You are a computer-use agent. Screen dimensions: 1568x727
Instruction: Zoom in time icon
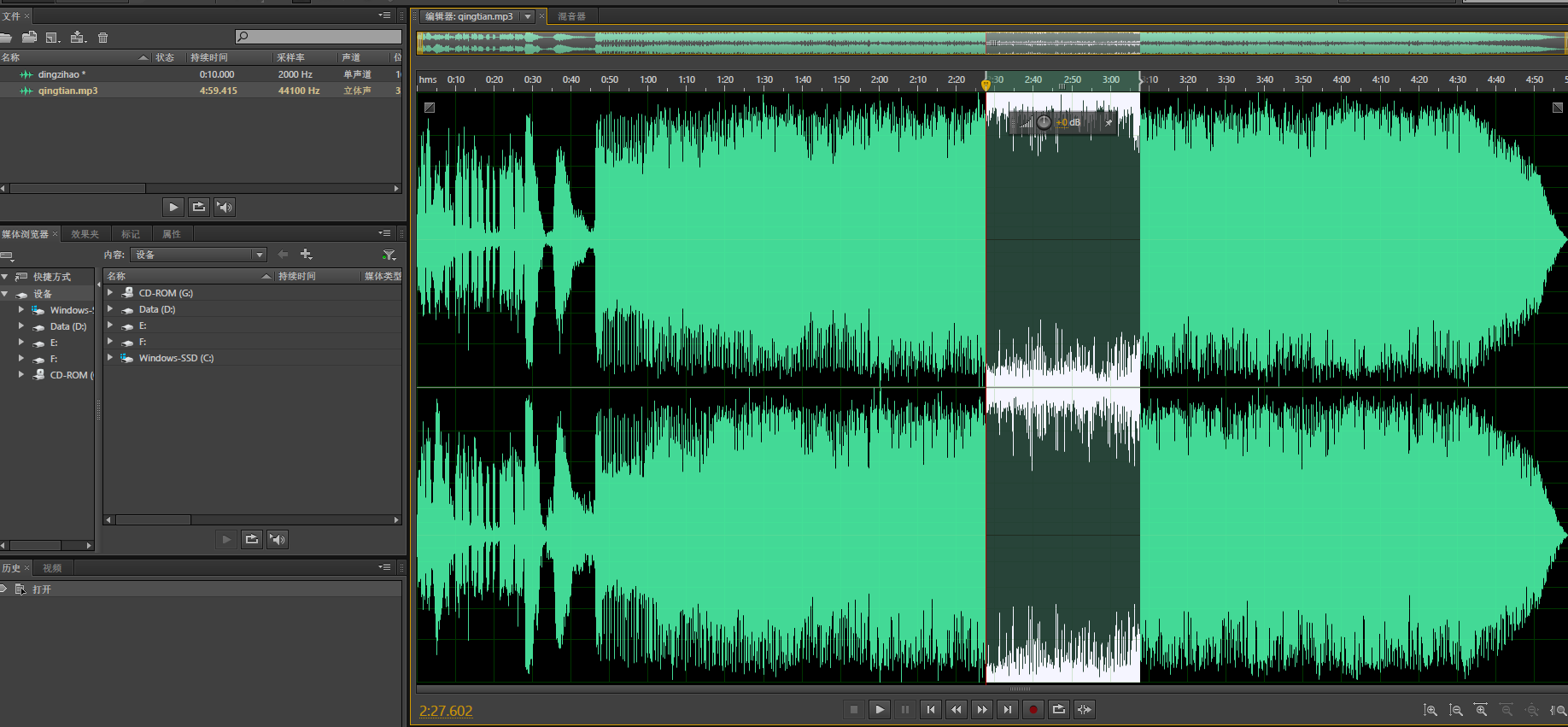1482,710
